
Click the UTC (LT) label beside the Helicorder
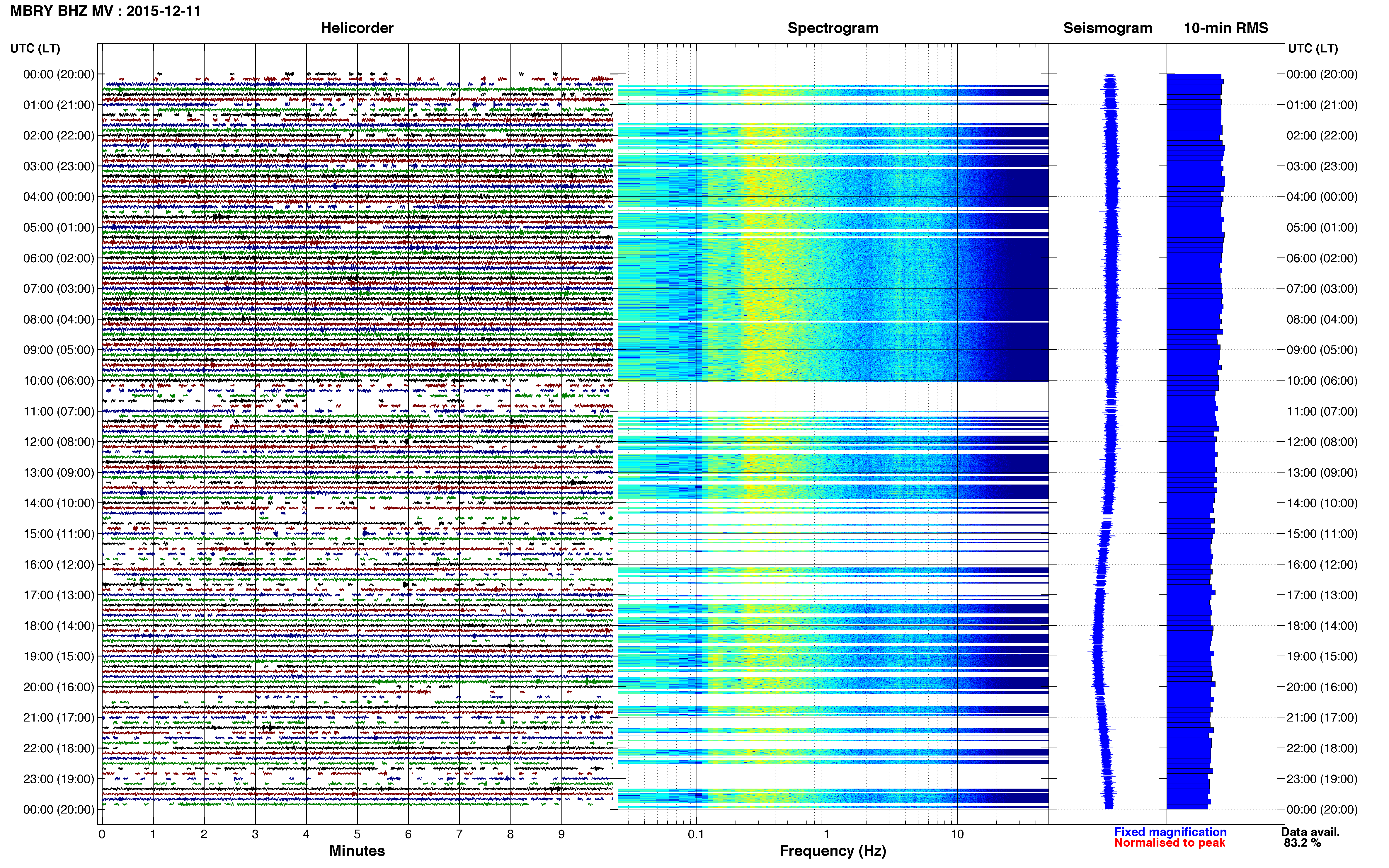click(x=35, y=49)
